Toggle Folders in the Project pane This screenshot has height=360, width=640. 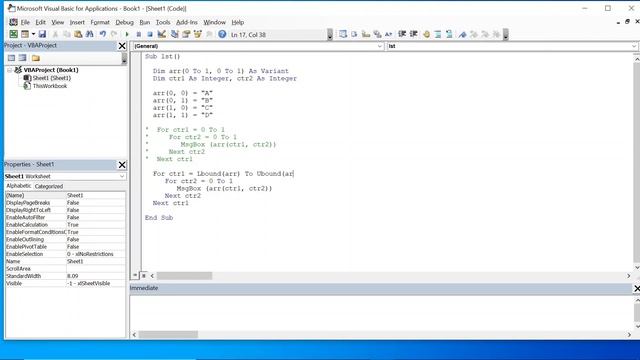(36, 58)
